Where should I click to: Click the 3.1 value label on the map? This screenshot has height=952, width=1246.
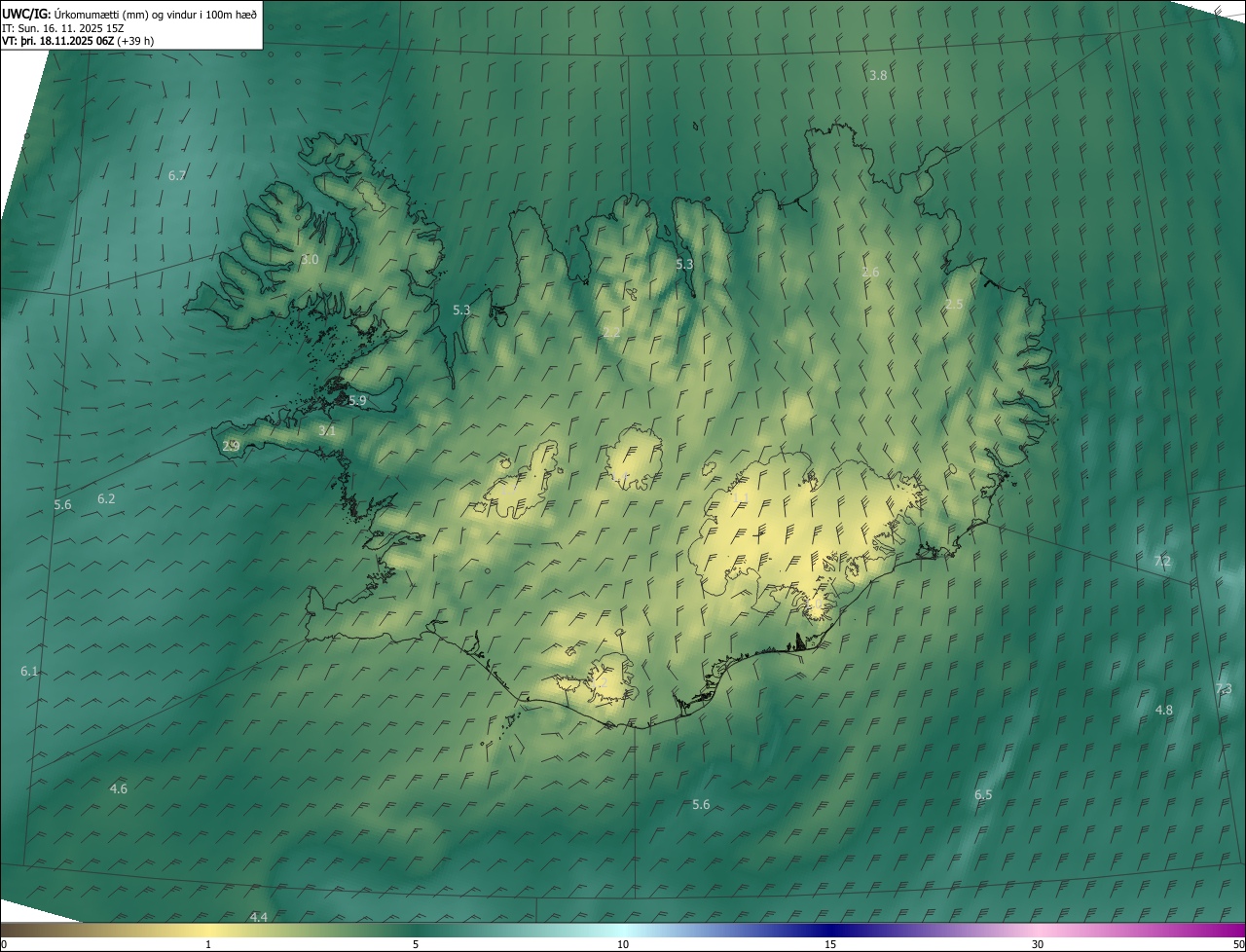[x=327, y=431]
